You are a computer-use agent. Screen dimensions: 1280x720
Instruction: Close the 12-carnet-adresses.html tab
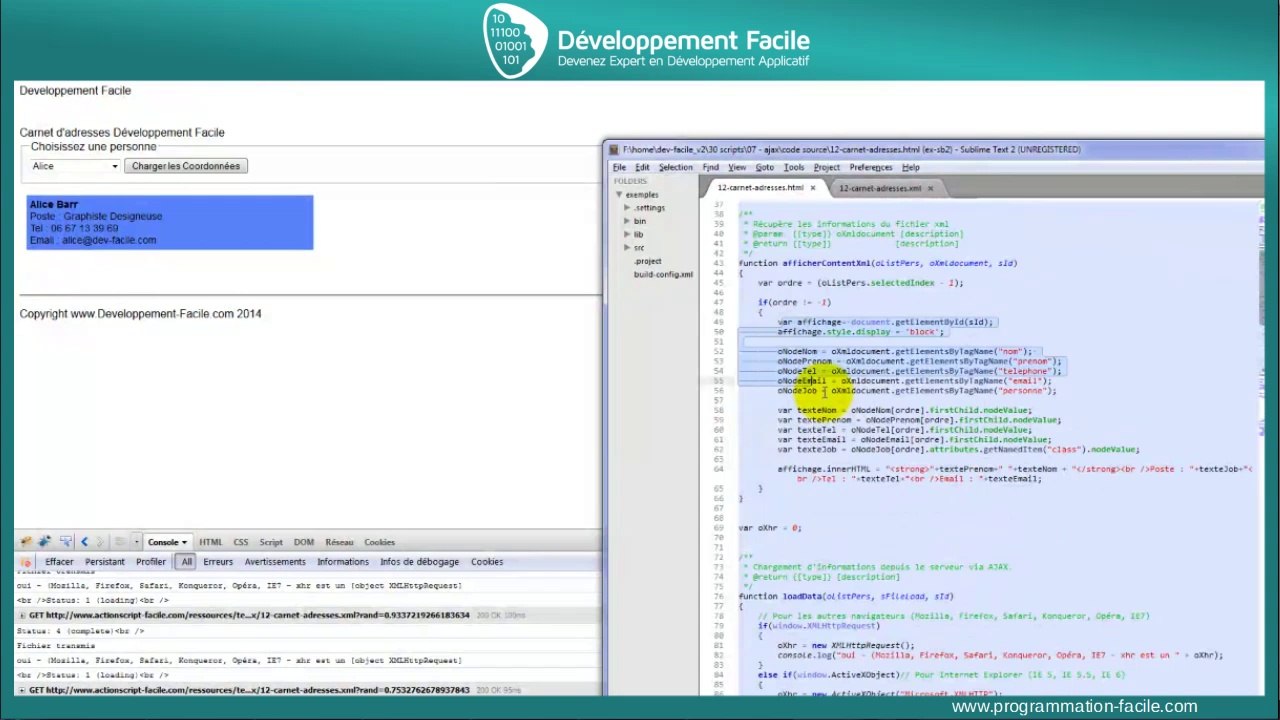point(812,188)
